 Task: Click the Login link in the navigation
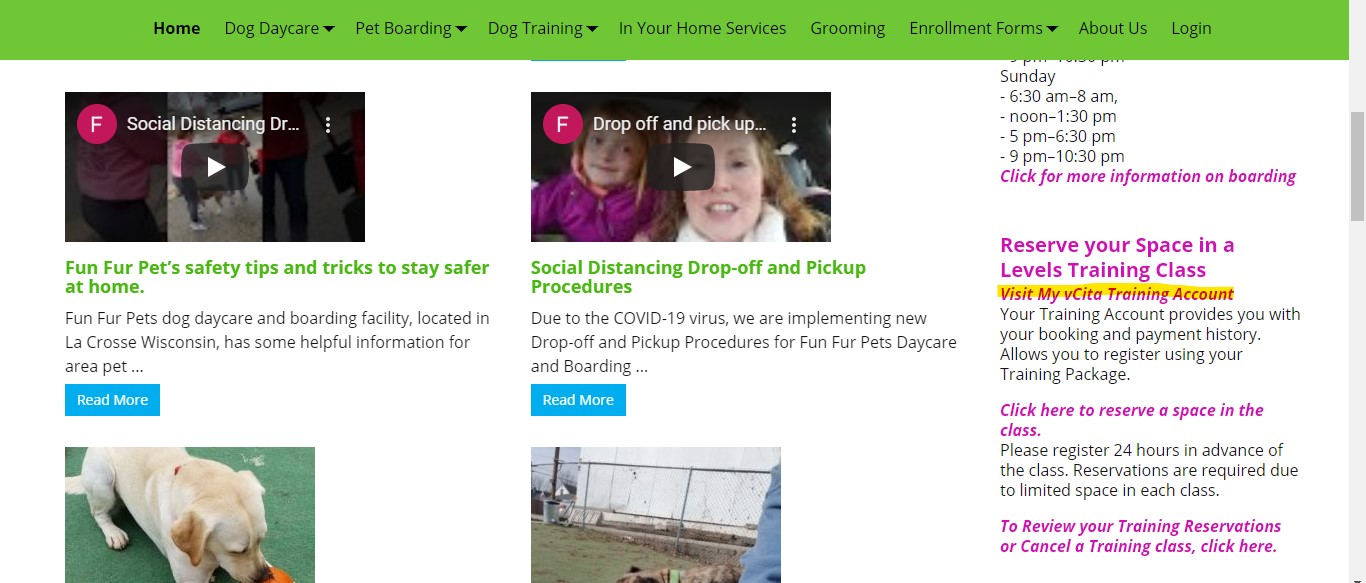(x=1191, y=28)
